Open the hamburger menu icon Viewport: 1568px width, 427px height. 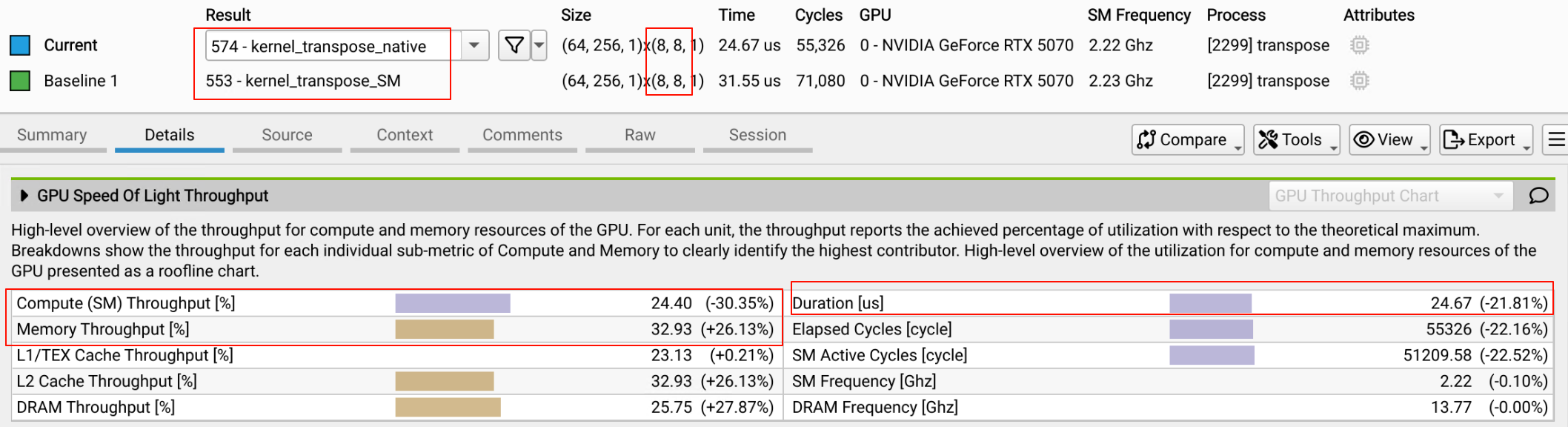(x=1555, y=139)
